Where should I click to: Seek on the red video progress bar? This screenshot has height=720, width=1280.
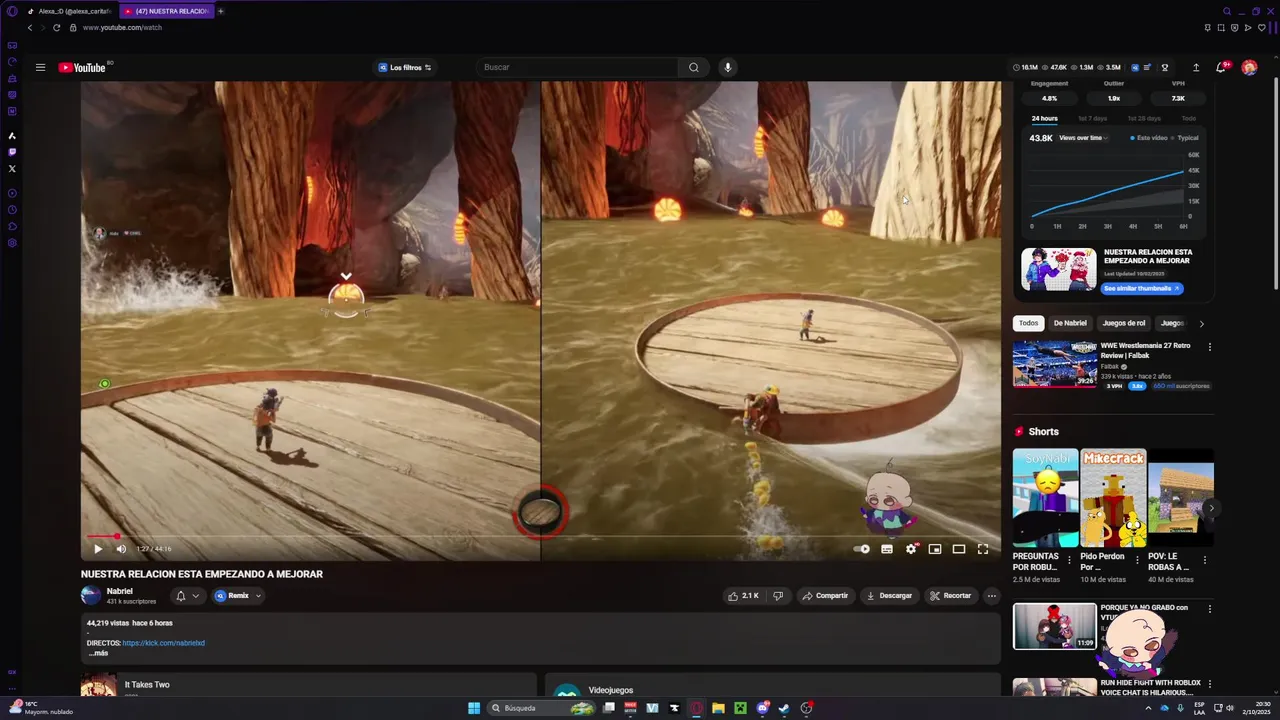(540, 537)
